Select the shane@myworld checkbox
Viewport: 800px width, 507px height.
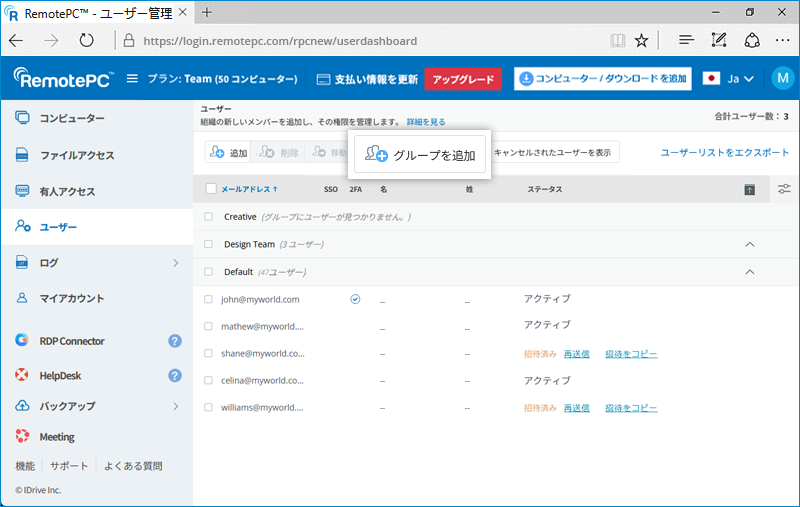click(x=208, y=353)
